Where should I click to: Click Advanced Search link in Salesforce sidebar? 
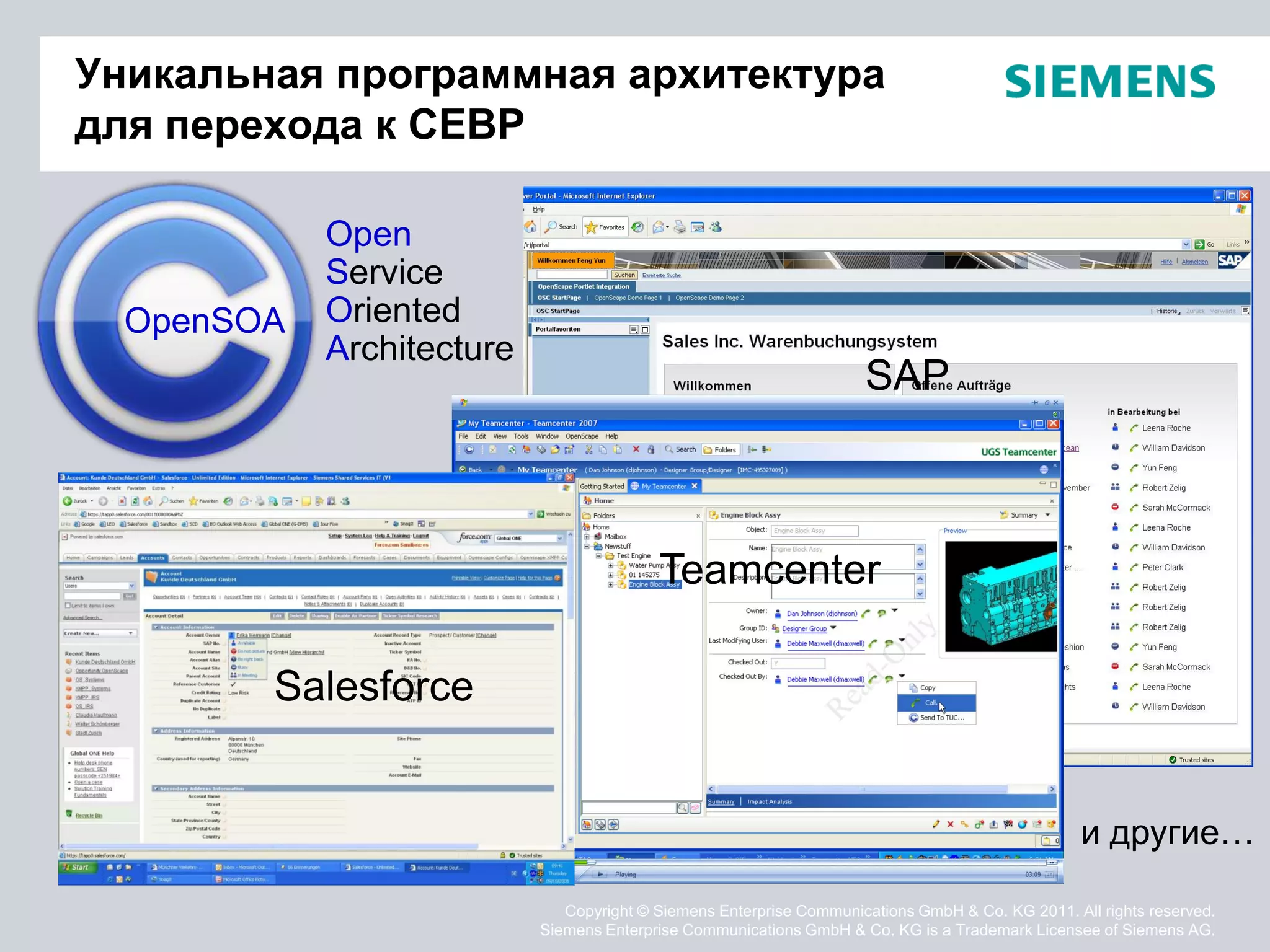coord(82,618)
